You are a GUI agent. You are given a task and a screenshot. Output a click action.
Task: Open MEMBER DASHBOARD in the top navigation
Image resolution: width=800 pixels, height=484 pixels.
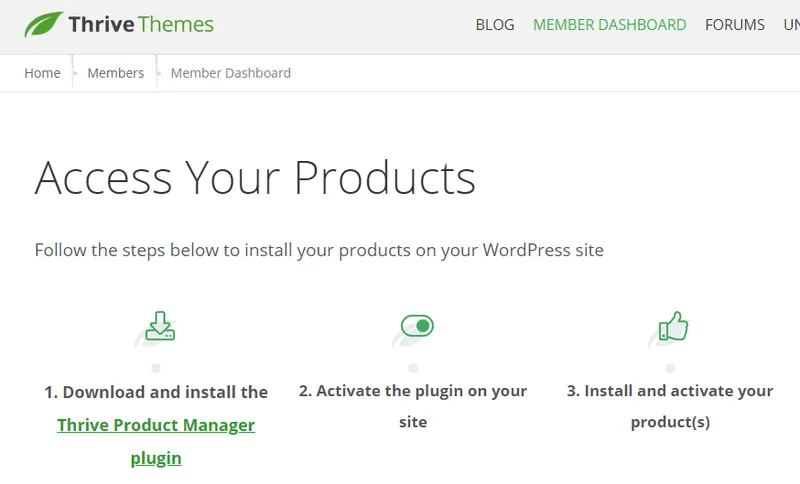pos(609,24)
